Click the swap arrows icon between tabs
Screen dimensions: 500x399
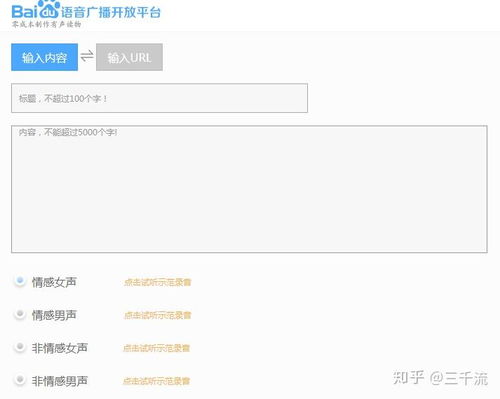[x=87, y=56]
